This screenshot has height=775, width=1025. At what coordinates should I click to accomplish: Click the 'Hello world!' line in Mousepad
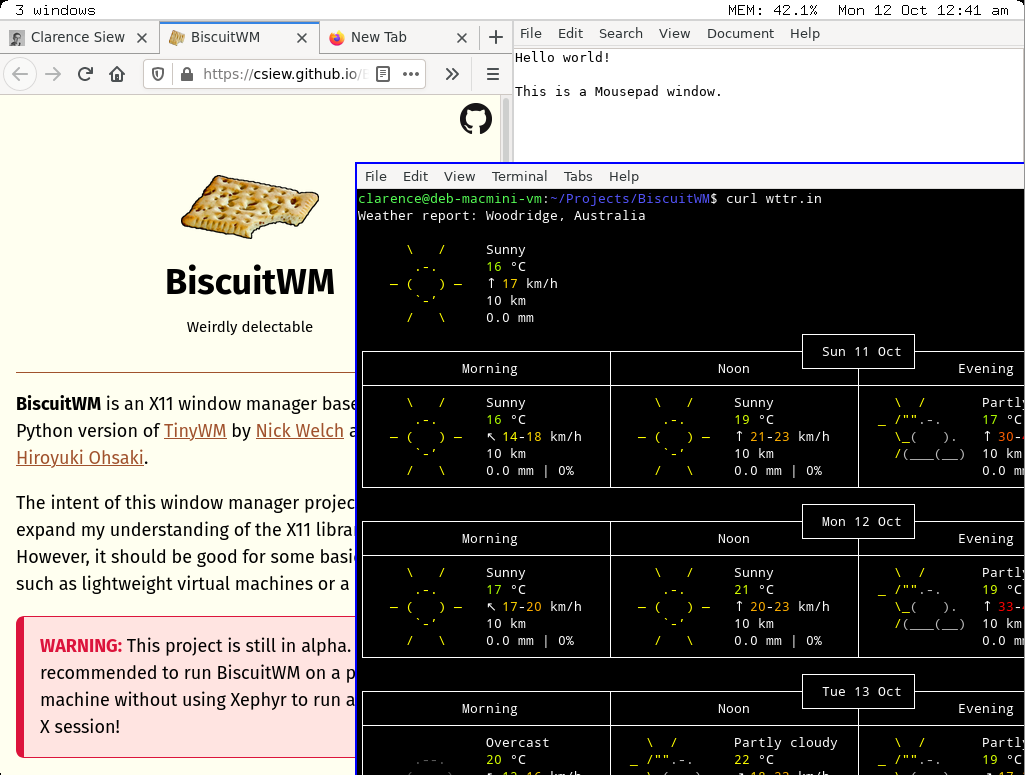click(562, 58)
